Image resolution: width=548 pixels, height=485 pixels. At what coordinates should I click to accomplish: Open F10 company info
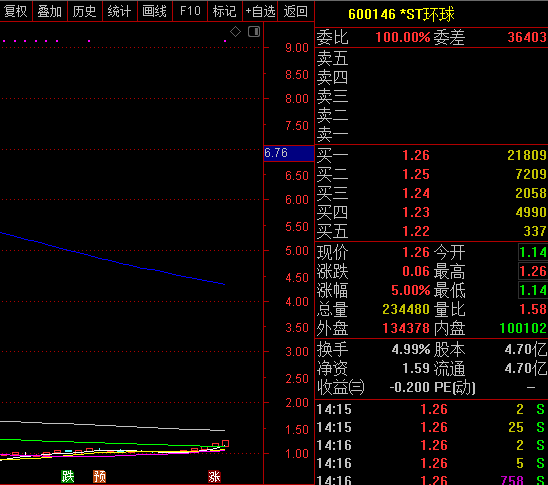tap(190, 11)
